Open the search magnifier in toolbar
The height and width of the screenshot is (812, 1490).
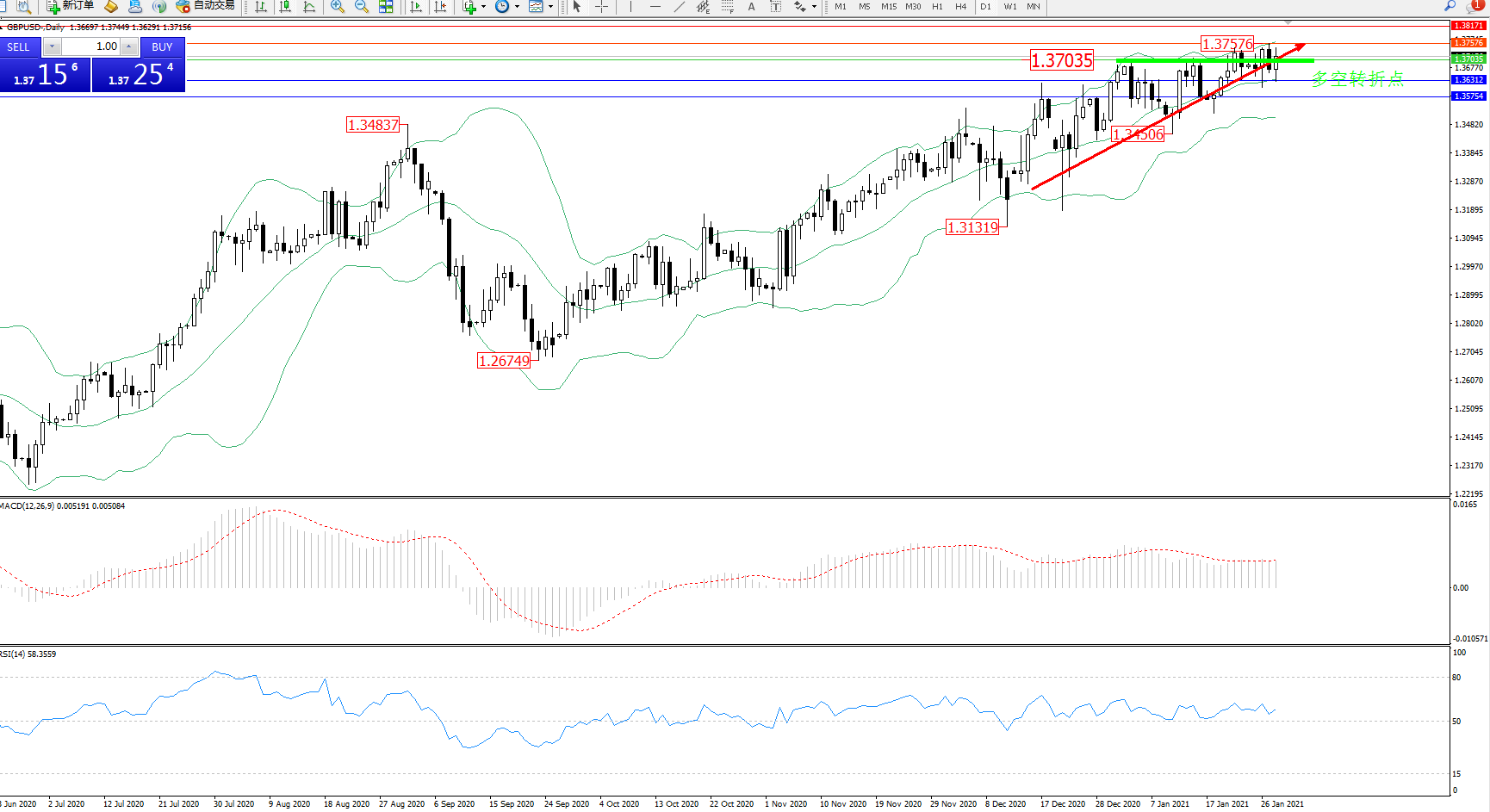pos(1450,6)
